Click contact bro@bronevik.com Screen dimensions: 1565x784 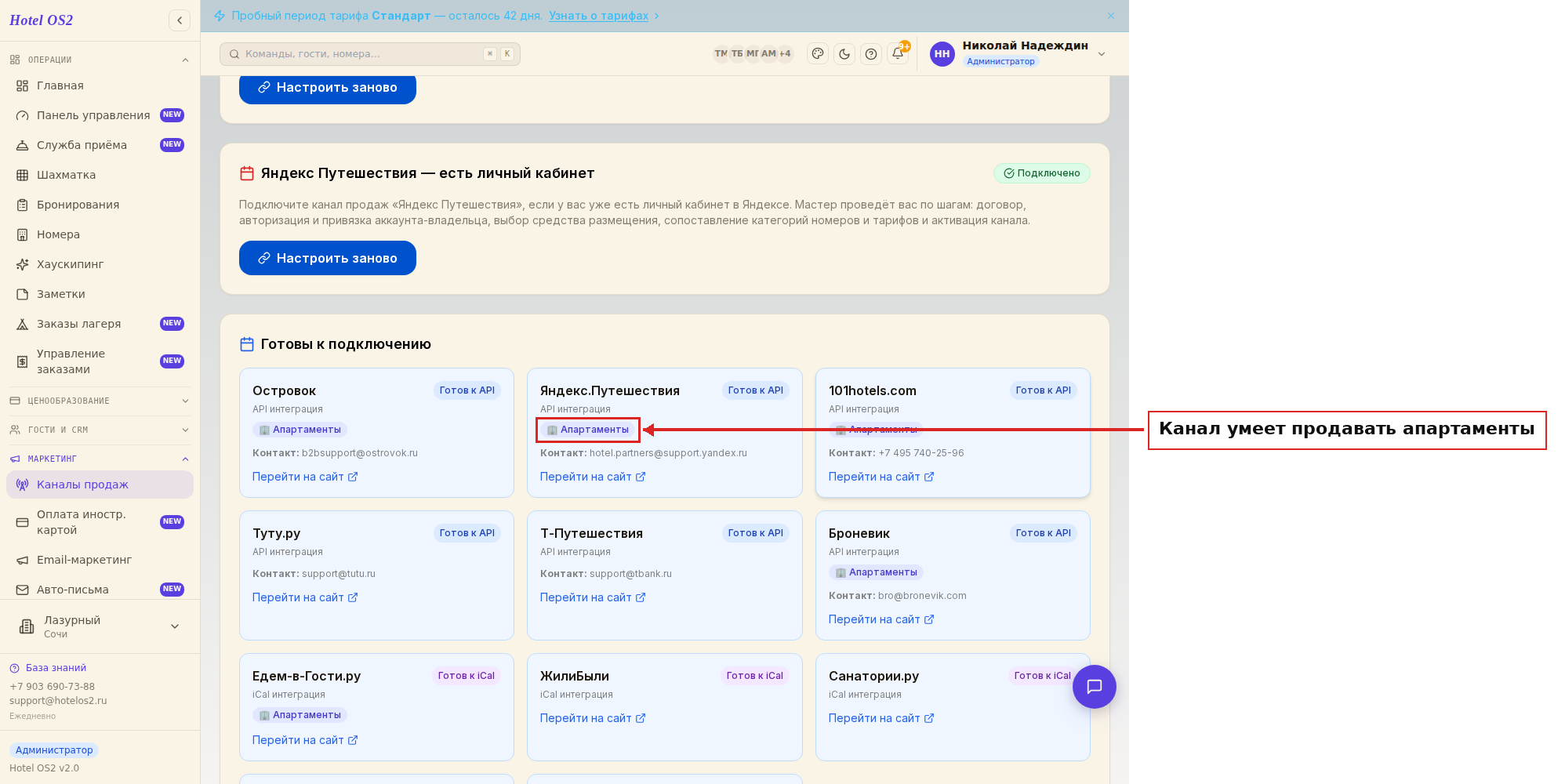(x=922, y=596)
